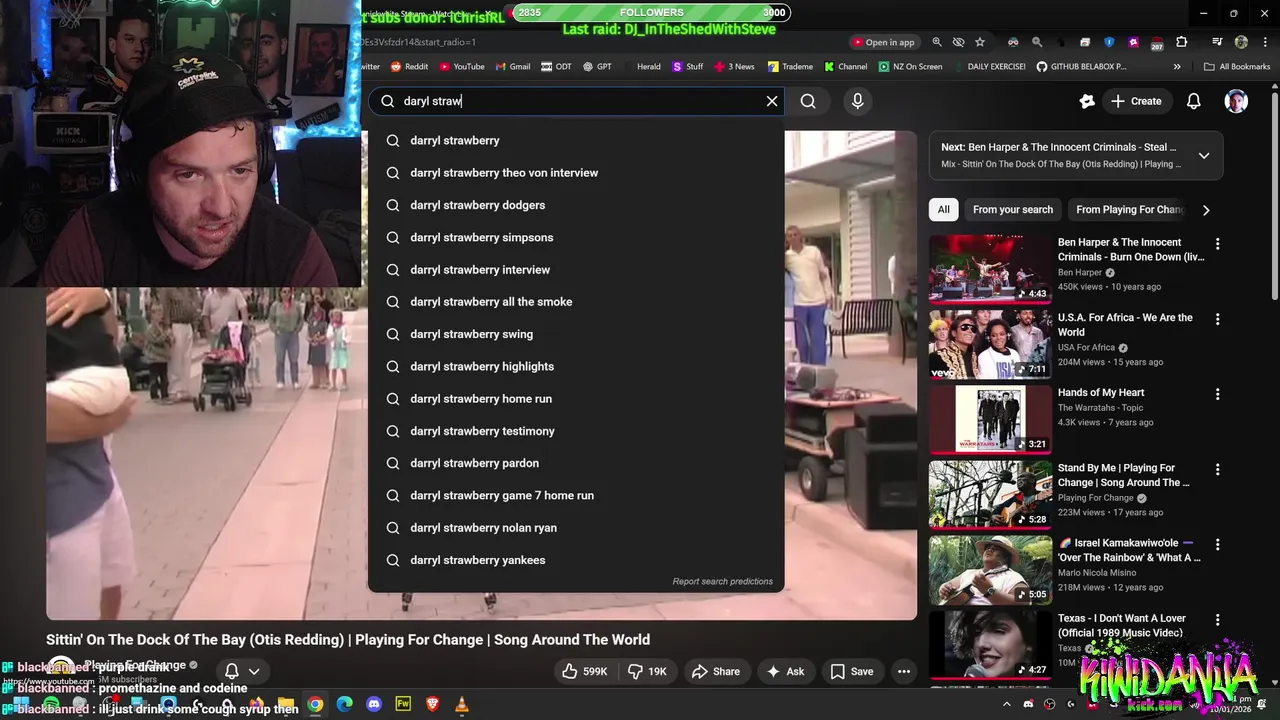Click 'Report search predictions' link
Image resolution: width=1280 pixels, height=720 pixels.
(x=722, y=581)
